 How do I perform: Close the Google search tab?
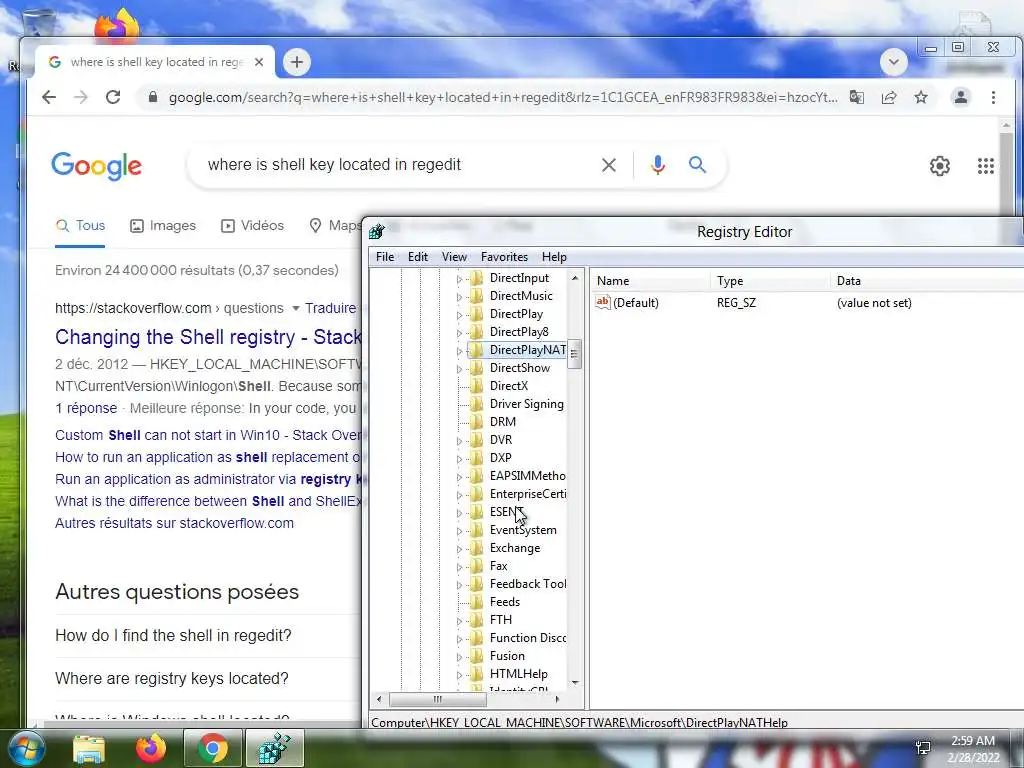point(259,62)
